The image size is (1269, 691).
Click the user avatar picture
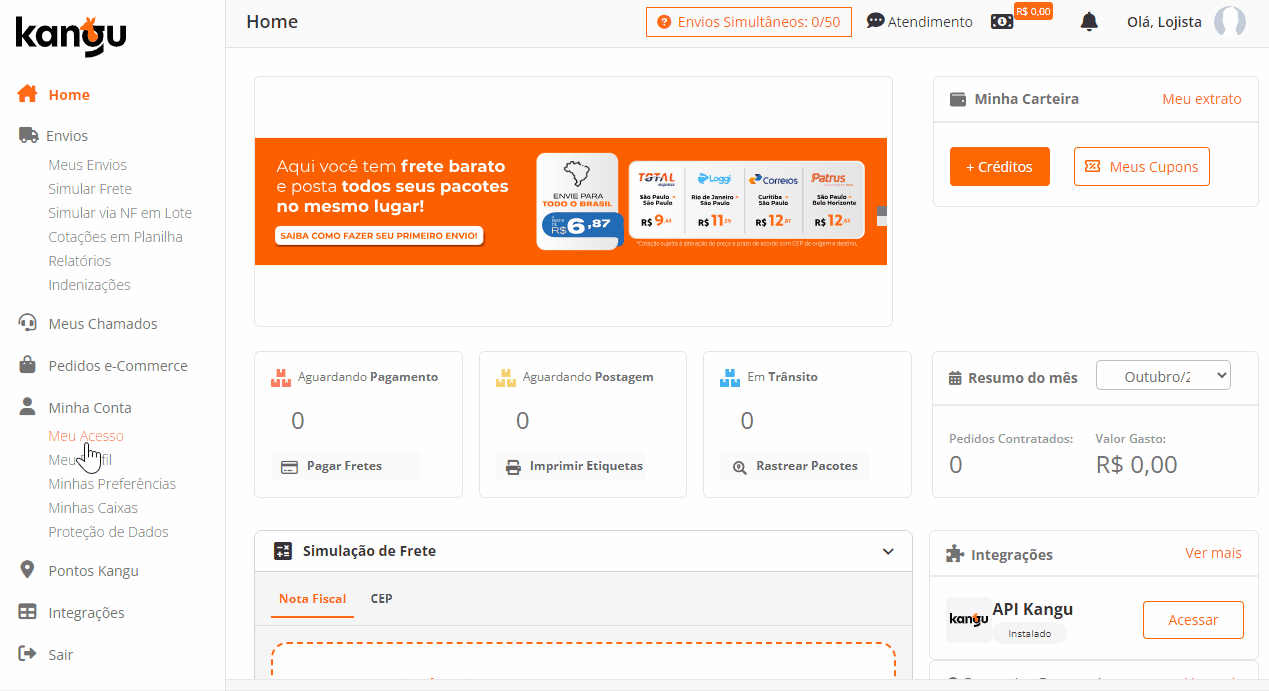coord(1230,22)
